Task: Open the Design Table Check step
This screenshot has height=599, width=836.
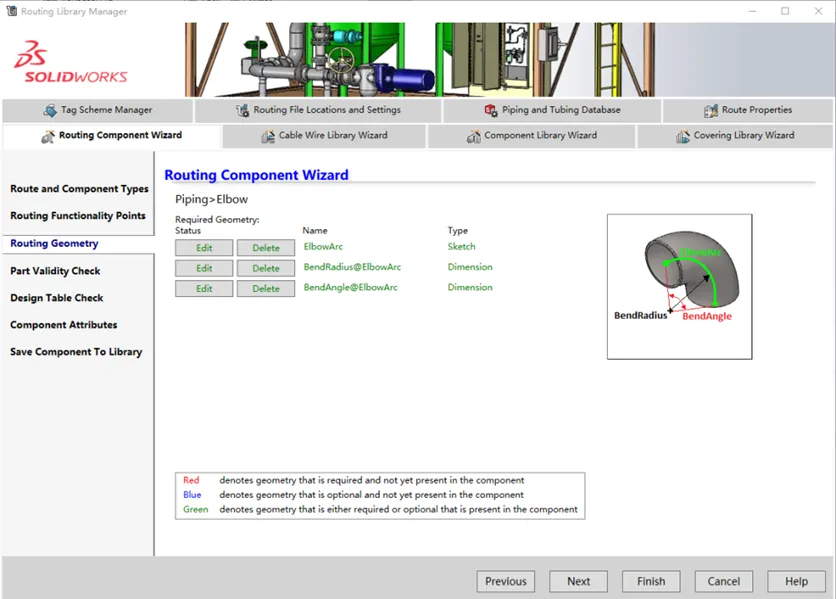Action: pyautogui.click(x=57, y=298)
